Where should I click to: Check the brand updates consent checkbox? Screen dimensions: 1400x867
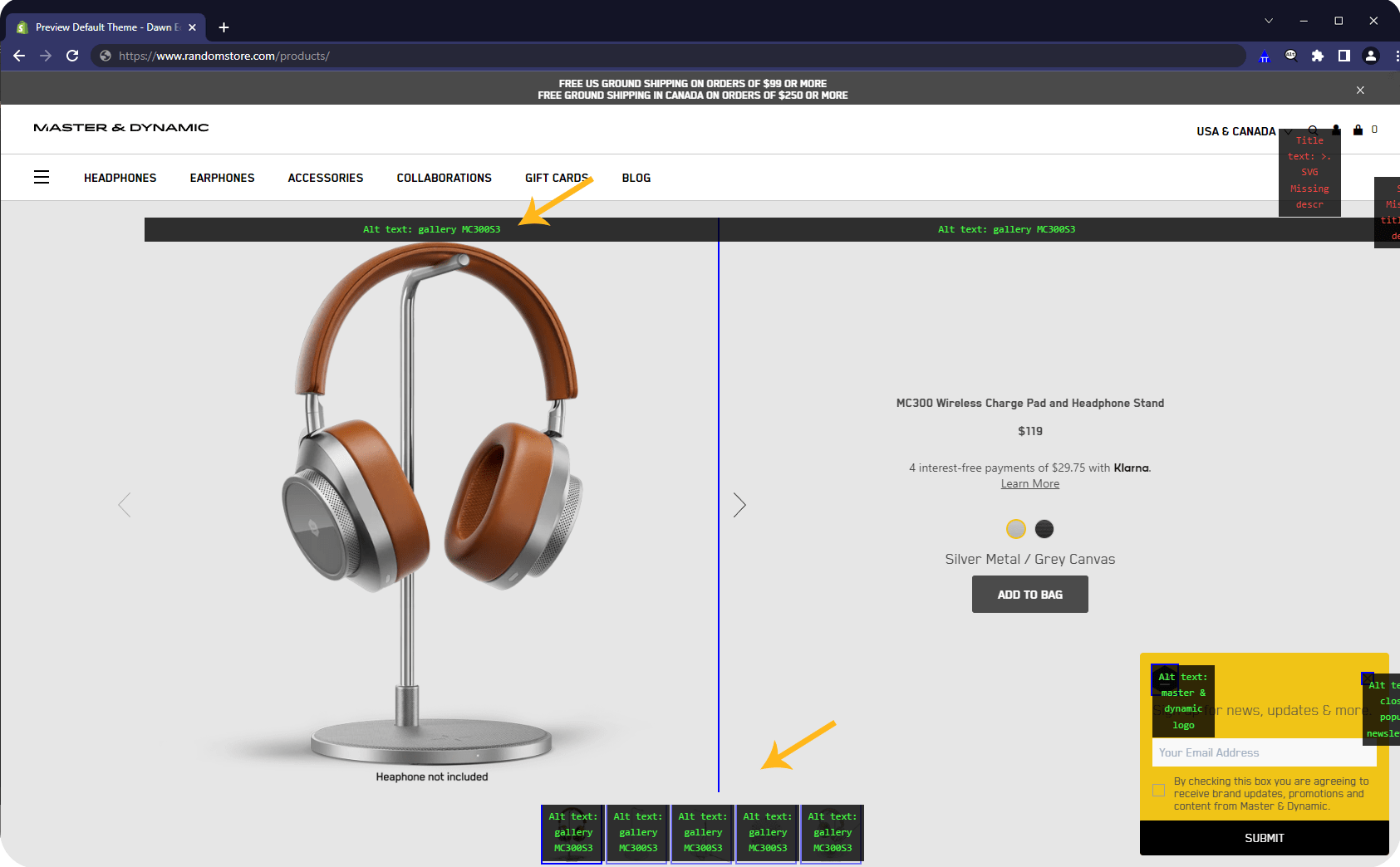click(1159, 790)
